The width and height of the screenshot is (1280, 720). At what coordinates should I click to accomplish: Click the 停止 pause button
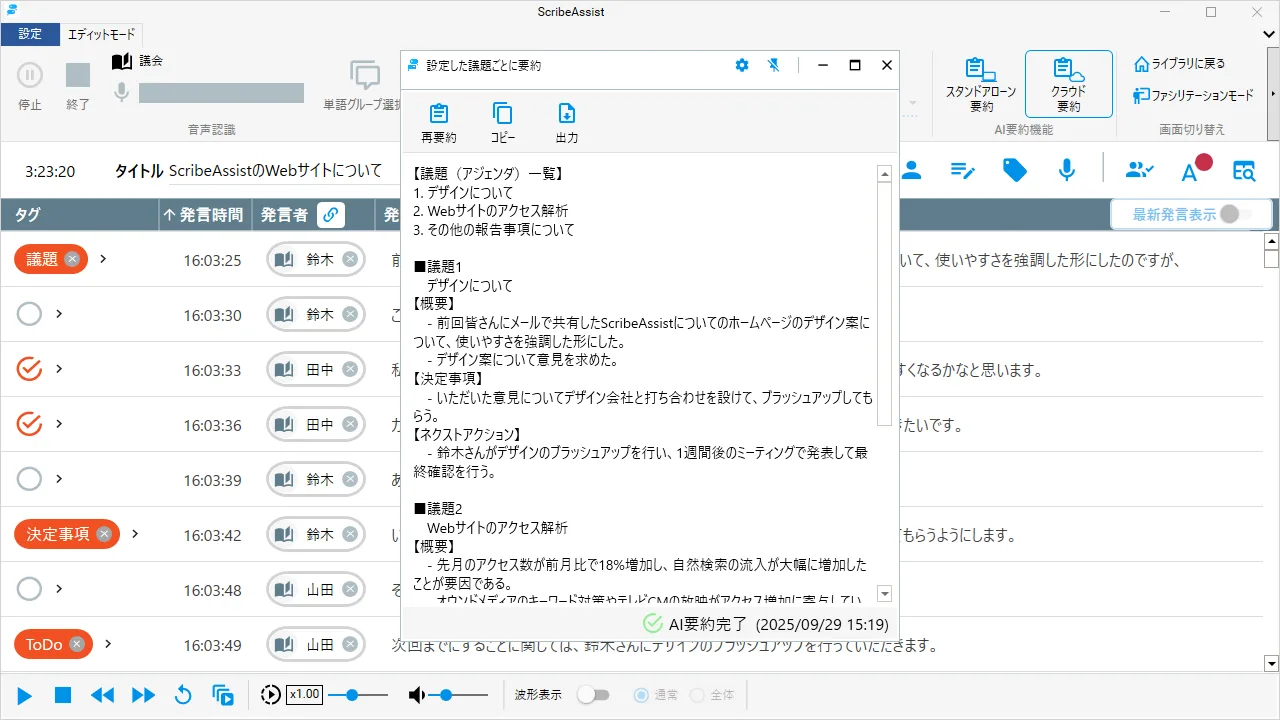pos(30,74)
